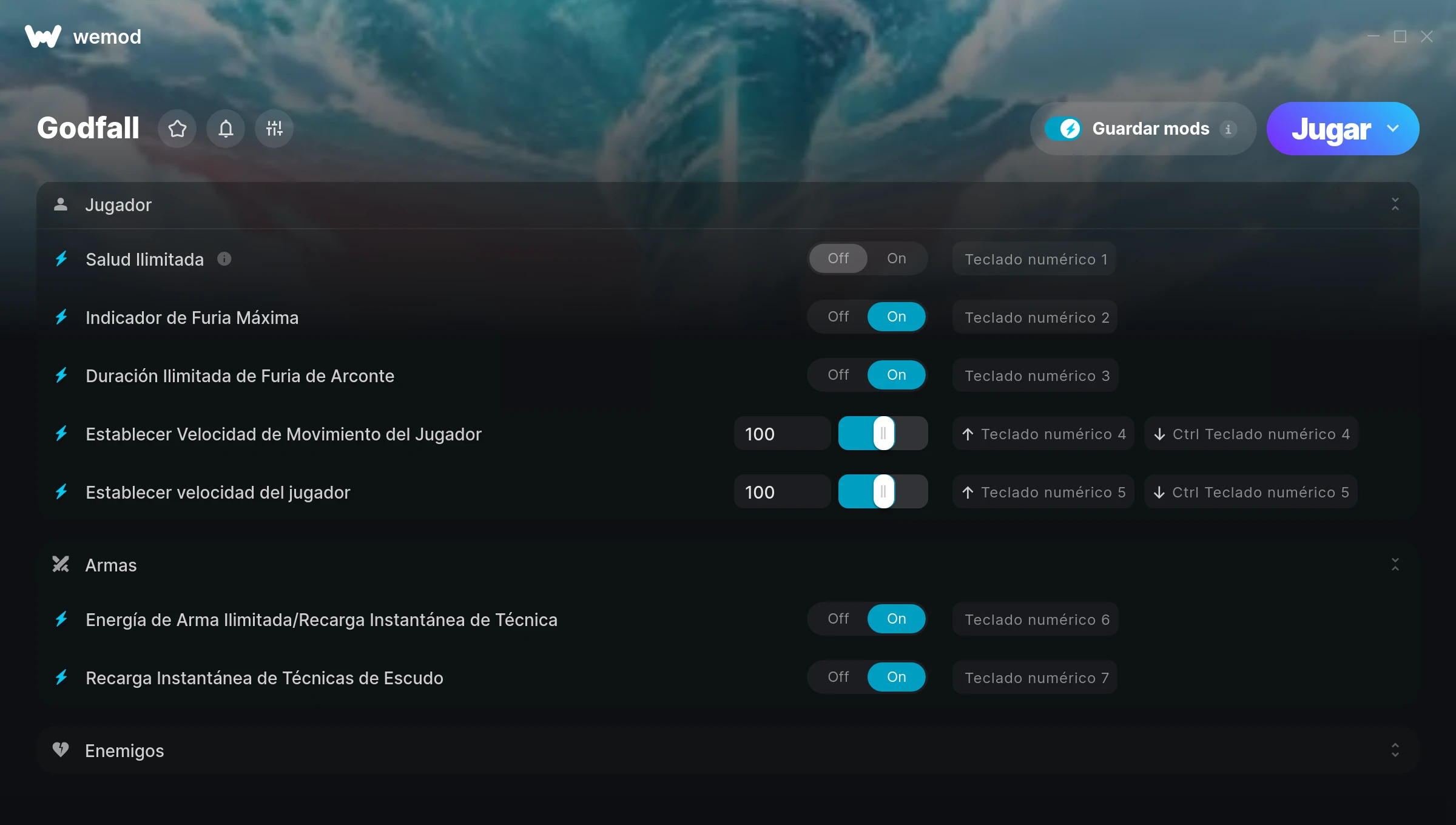Set Recarga Instantánea de Técnicas de Escudo Off

click(x=838, y=677)
